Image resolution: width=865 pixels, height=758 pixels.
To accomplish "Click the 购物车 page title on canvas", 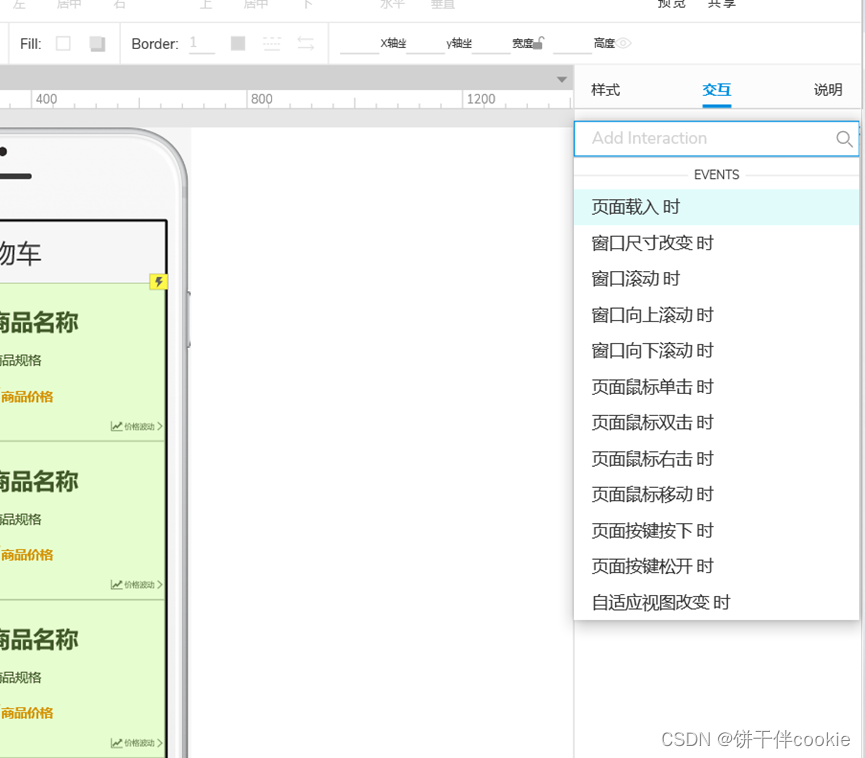I will (x=20, y=254).
